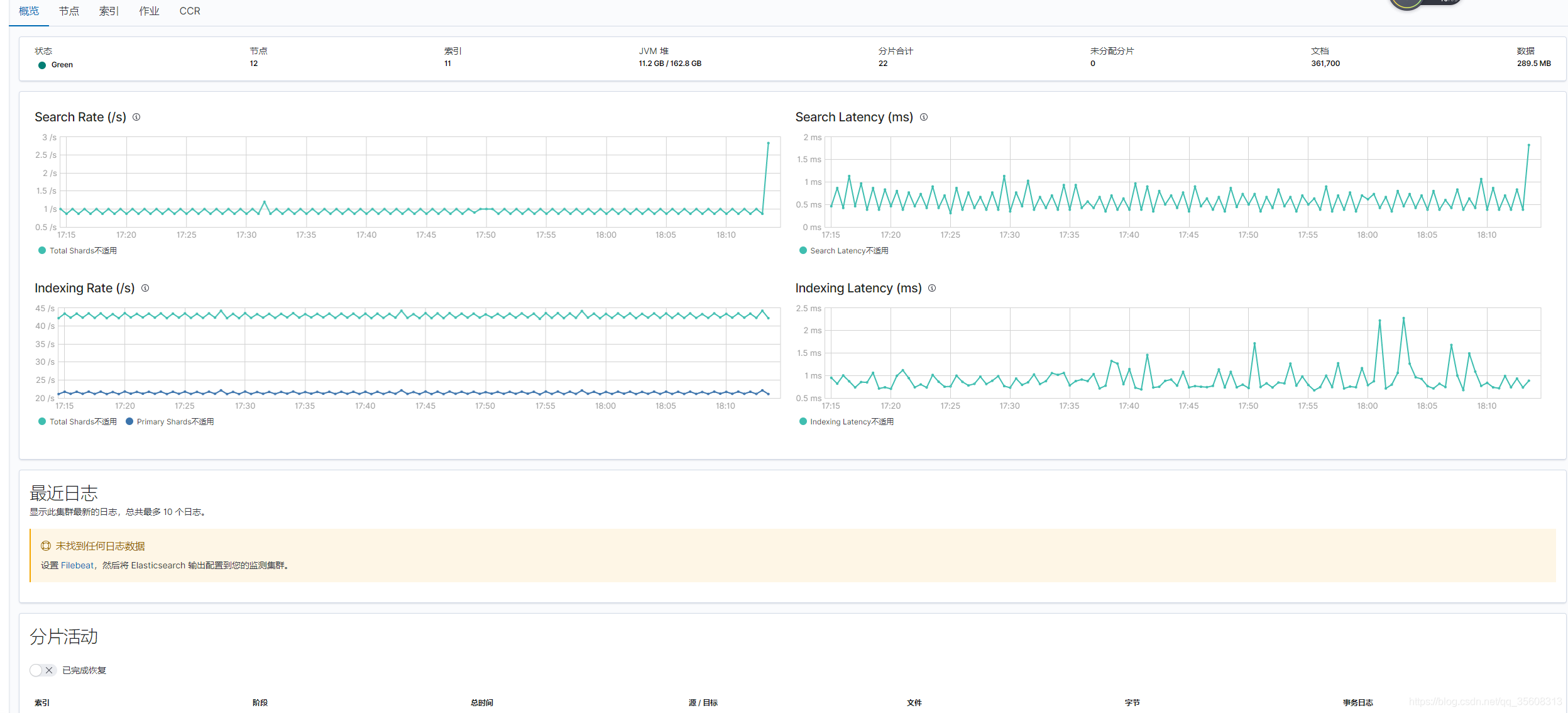Viewport: 1568px width, 713px height.
Task: Click the 361,700 documents count
Action: pyautogui.click(x=1325, y=64)
